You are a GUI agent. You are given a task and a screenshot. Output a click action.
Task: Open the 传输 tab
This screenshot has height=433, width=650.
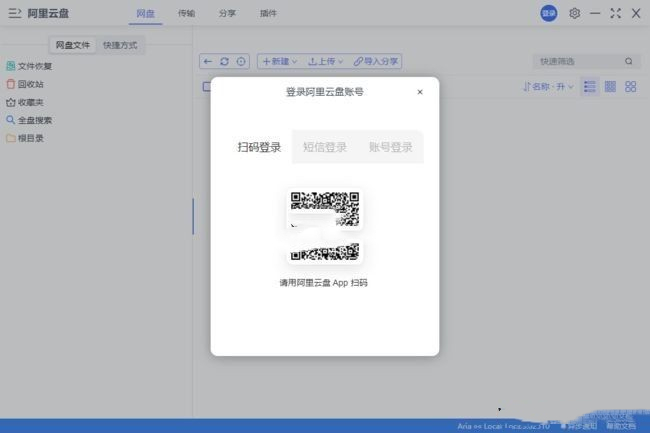[x=186, y=14]
